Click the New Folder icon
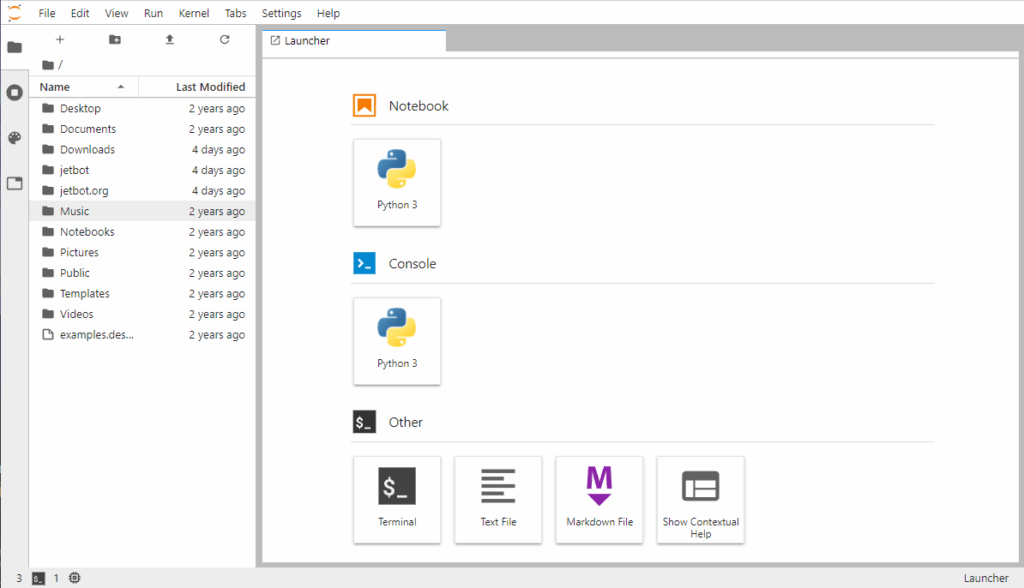 pyautogui.click(x=115, y=40)
